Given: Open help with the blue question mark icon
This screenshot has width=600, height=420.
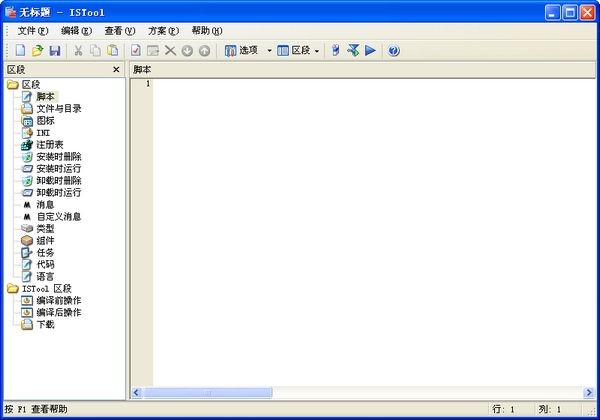Looking at the screenshot, I should click(394, 50).
